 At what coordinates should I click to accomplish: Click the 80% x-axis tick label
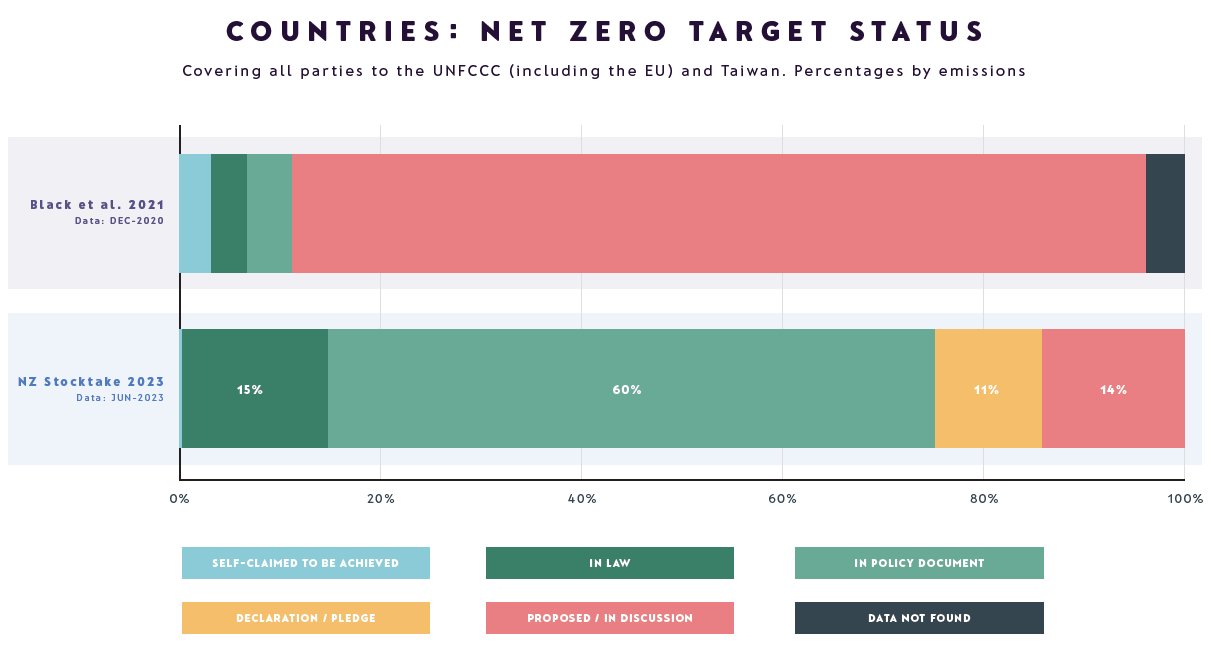click(984, 498)
